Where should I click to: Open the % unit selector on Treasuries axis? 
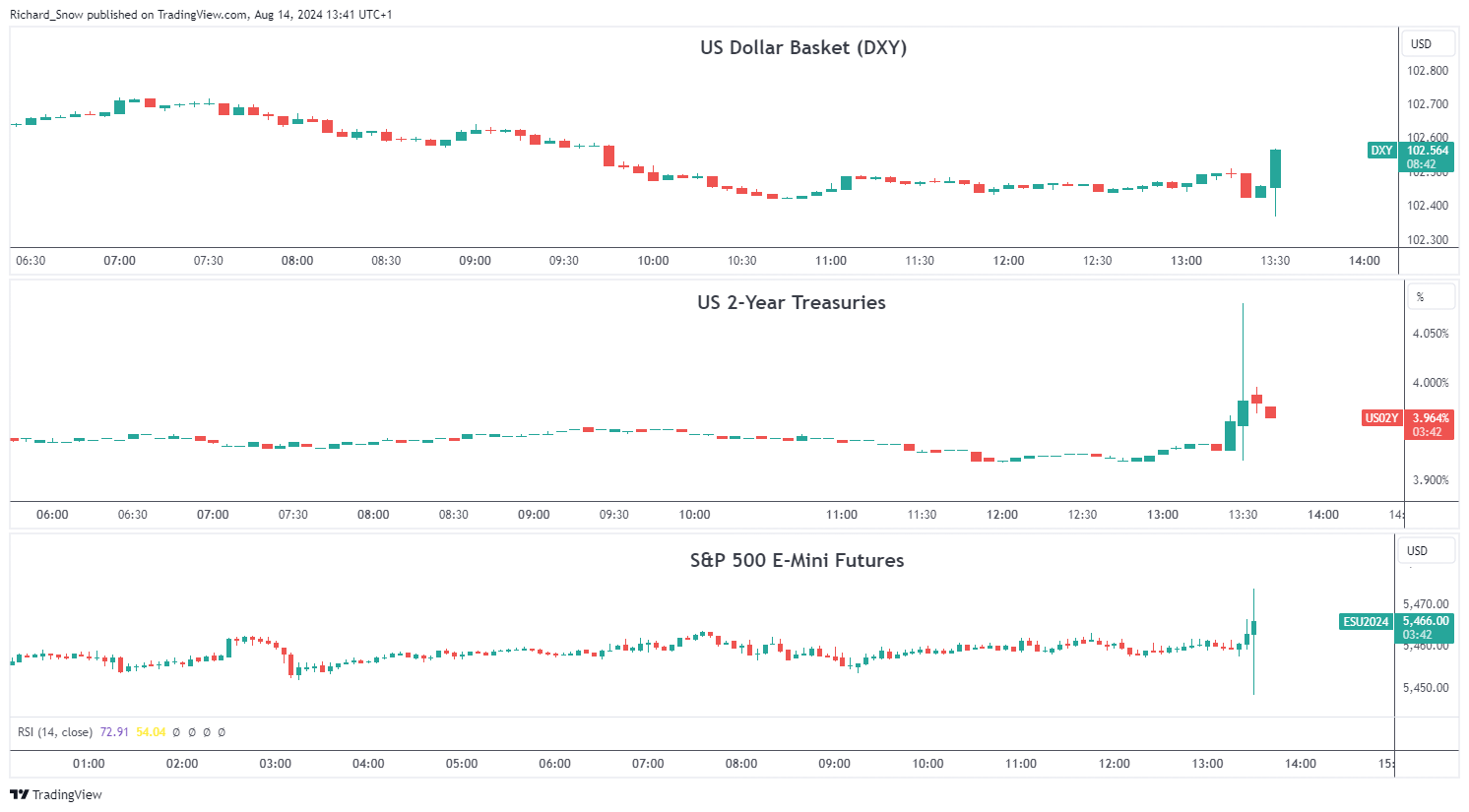[1430, 296]
